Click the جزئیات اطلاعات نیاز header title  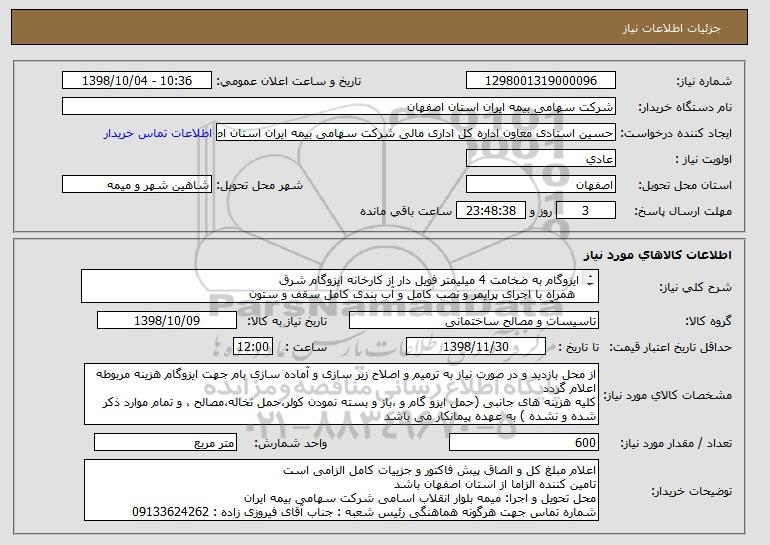point(671,28)
